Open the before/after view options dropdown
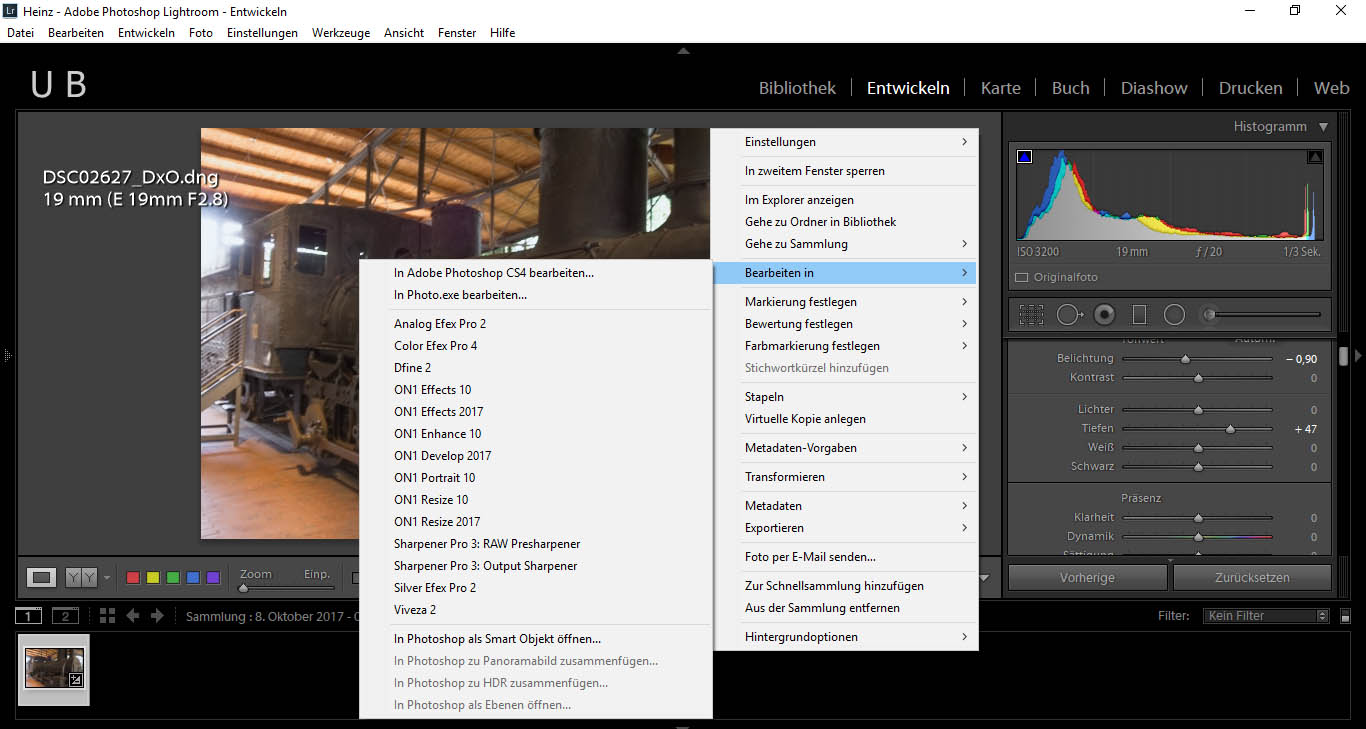This screenshot has width=1366, height=729. tap(107, 578)
